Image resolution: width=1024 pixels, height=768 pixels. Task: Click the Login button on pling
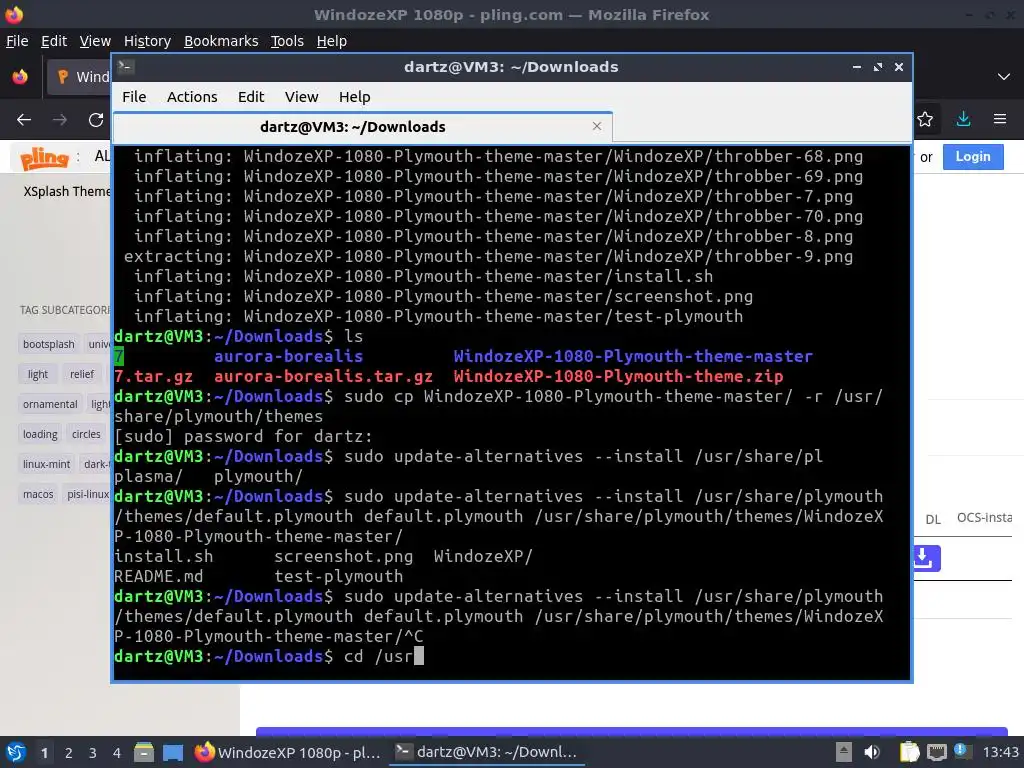[x=972, y=157]
